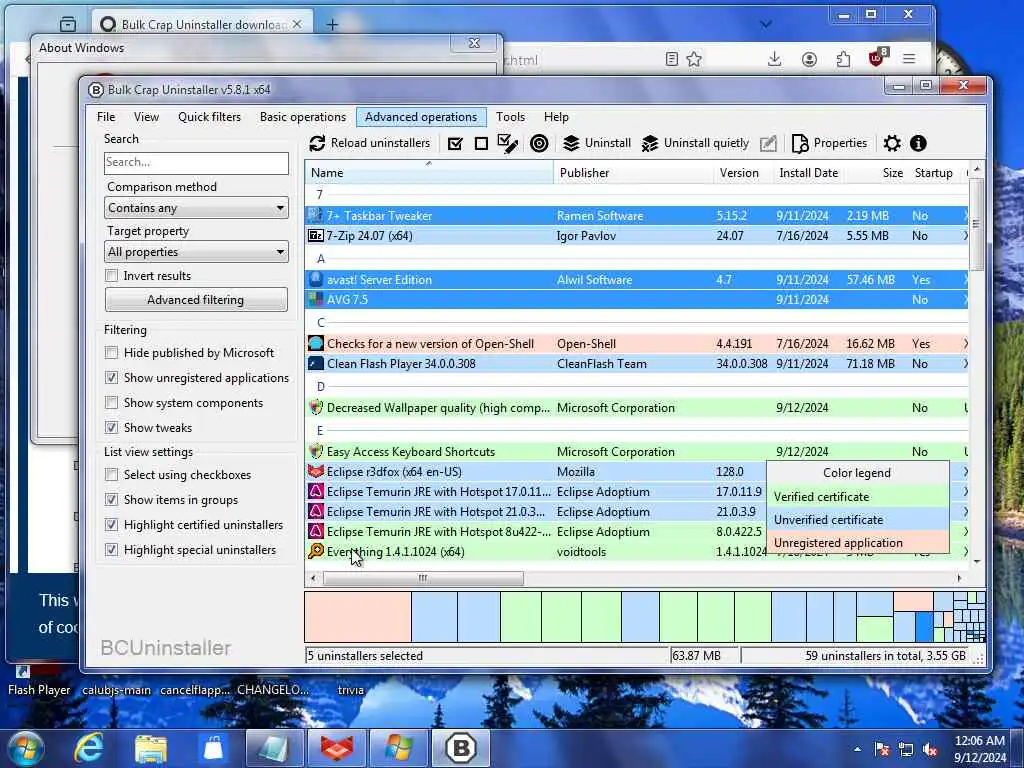Open browser hamburger menu
This screenshot has width=1024, height=768.
click(909, 59)
